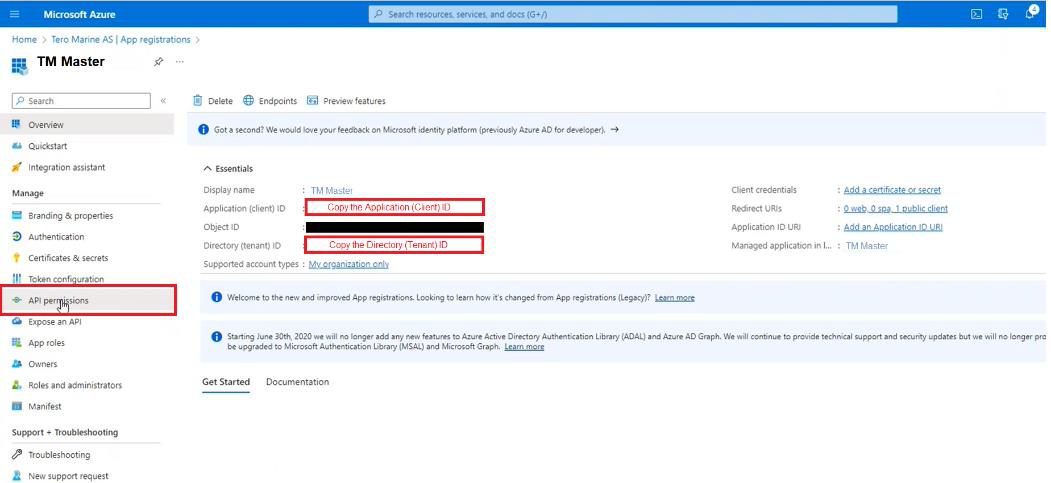The image size is (1051, 483).
Task: Click the Home breadcrumb link
Action: click(24, 40)
